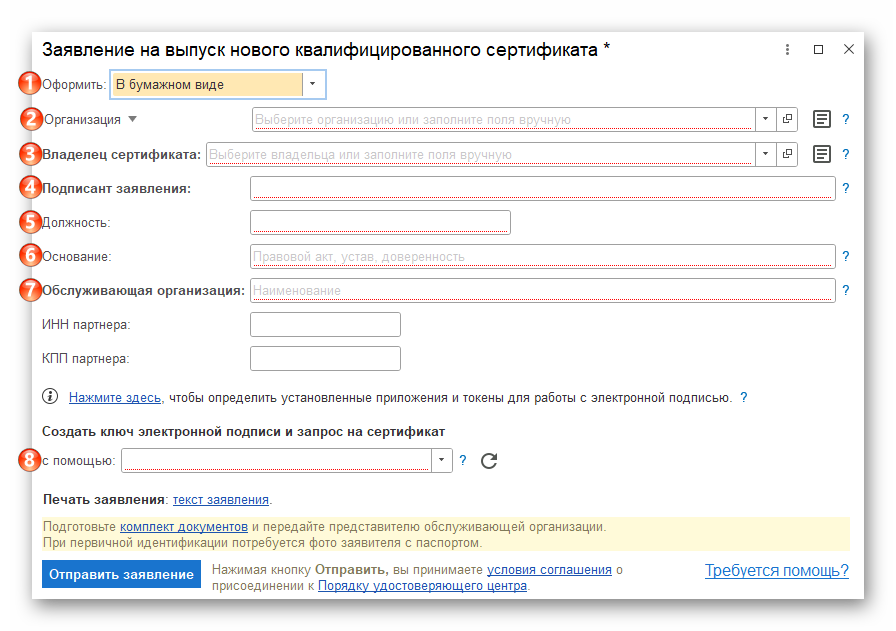Open the Оформить dropdown

313,84
